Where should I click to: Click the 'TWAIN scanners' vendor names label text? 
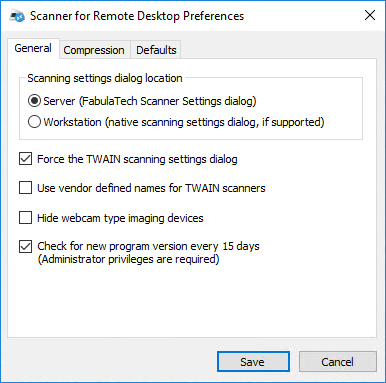pos(225,188)
